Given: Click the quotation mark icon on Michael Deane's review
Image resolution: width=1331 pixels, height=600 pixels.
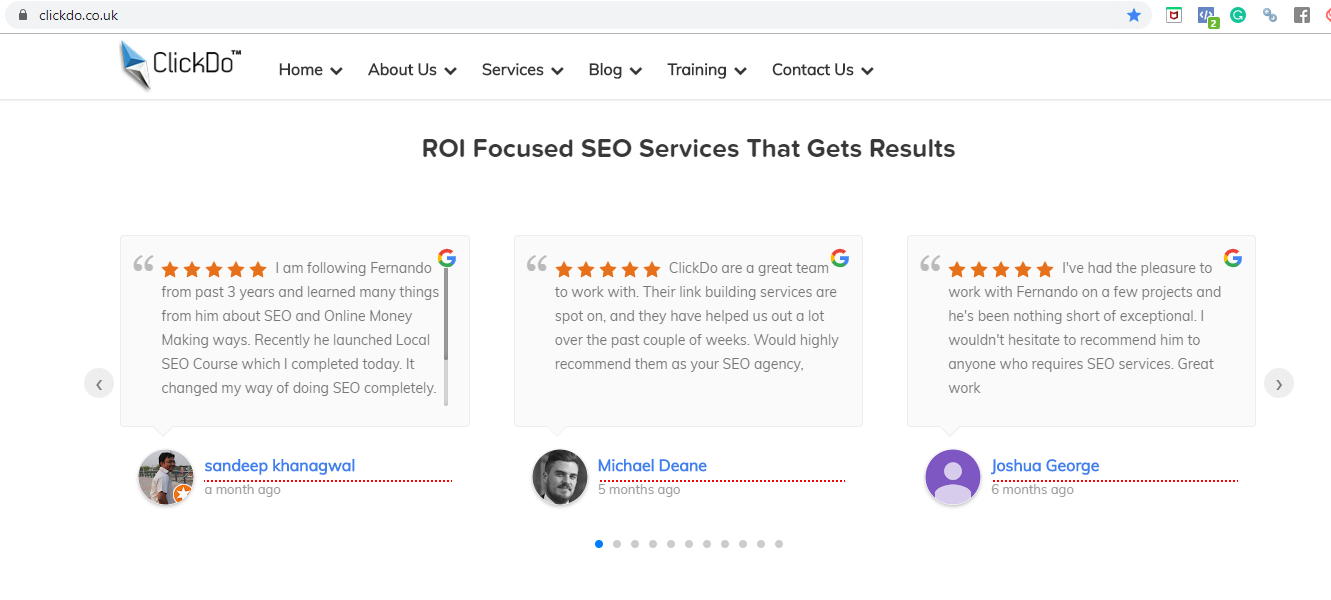Looking at the screenshot, I should point(537,264).
